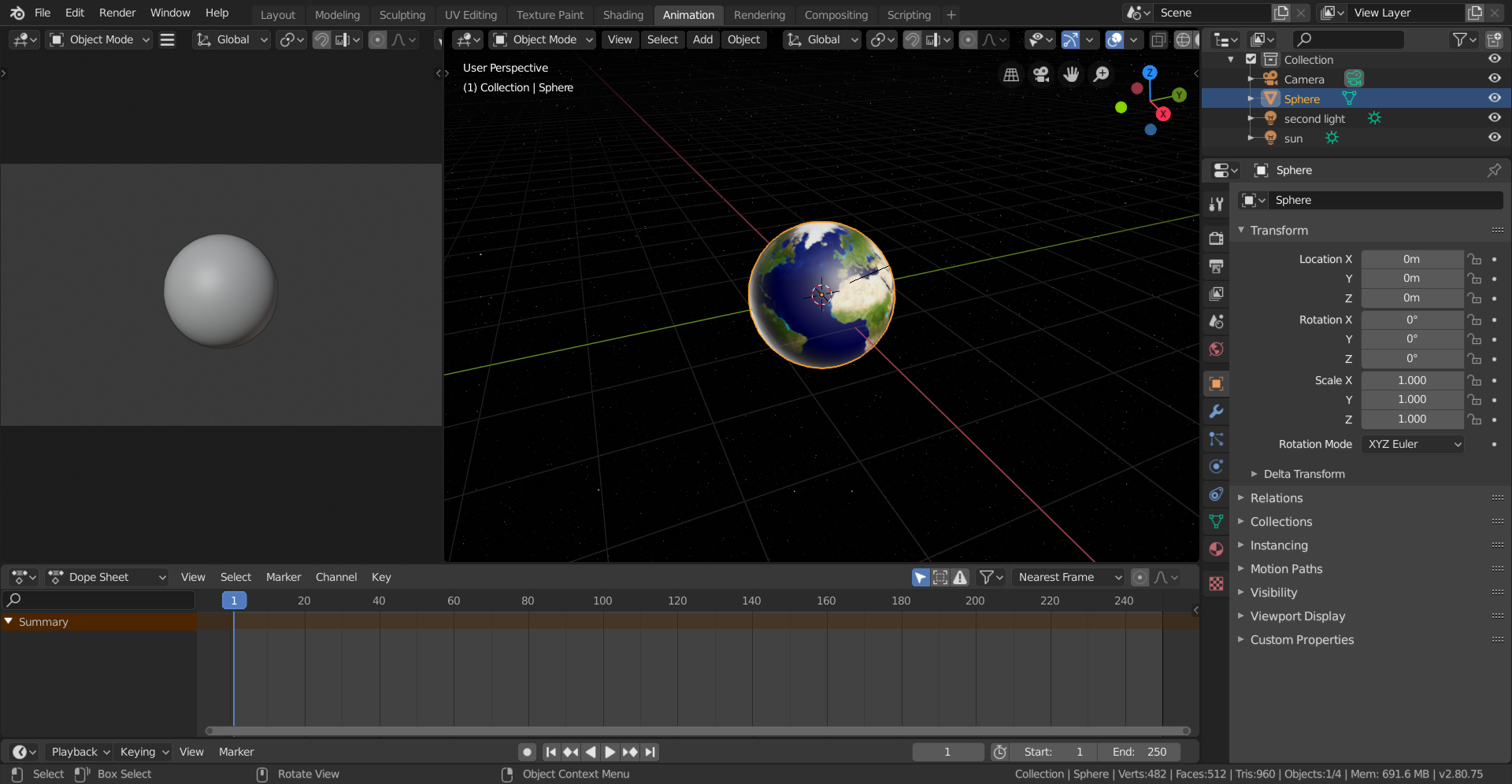The height and width of the screenshot is (784, 1512).
Task: Open the World properties tab icon
Action: (x=1216, y=349)
